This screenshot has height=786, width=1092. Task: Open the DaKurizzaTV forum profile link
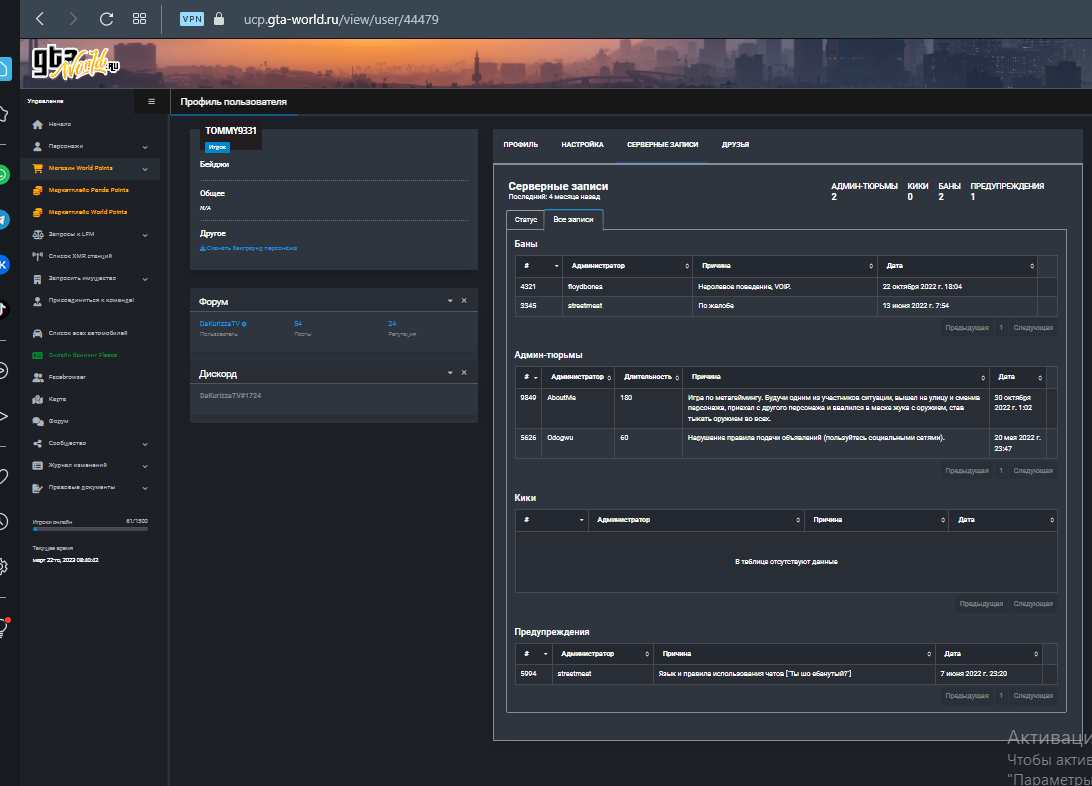[x=219, y=324]
